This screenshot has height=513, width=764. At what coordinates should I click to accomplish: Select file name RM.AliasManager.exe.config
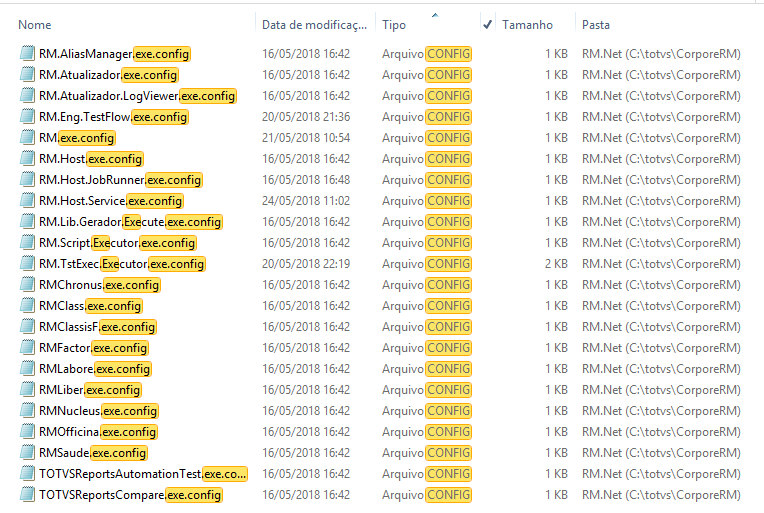tap(114, 54)
